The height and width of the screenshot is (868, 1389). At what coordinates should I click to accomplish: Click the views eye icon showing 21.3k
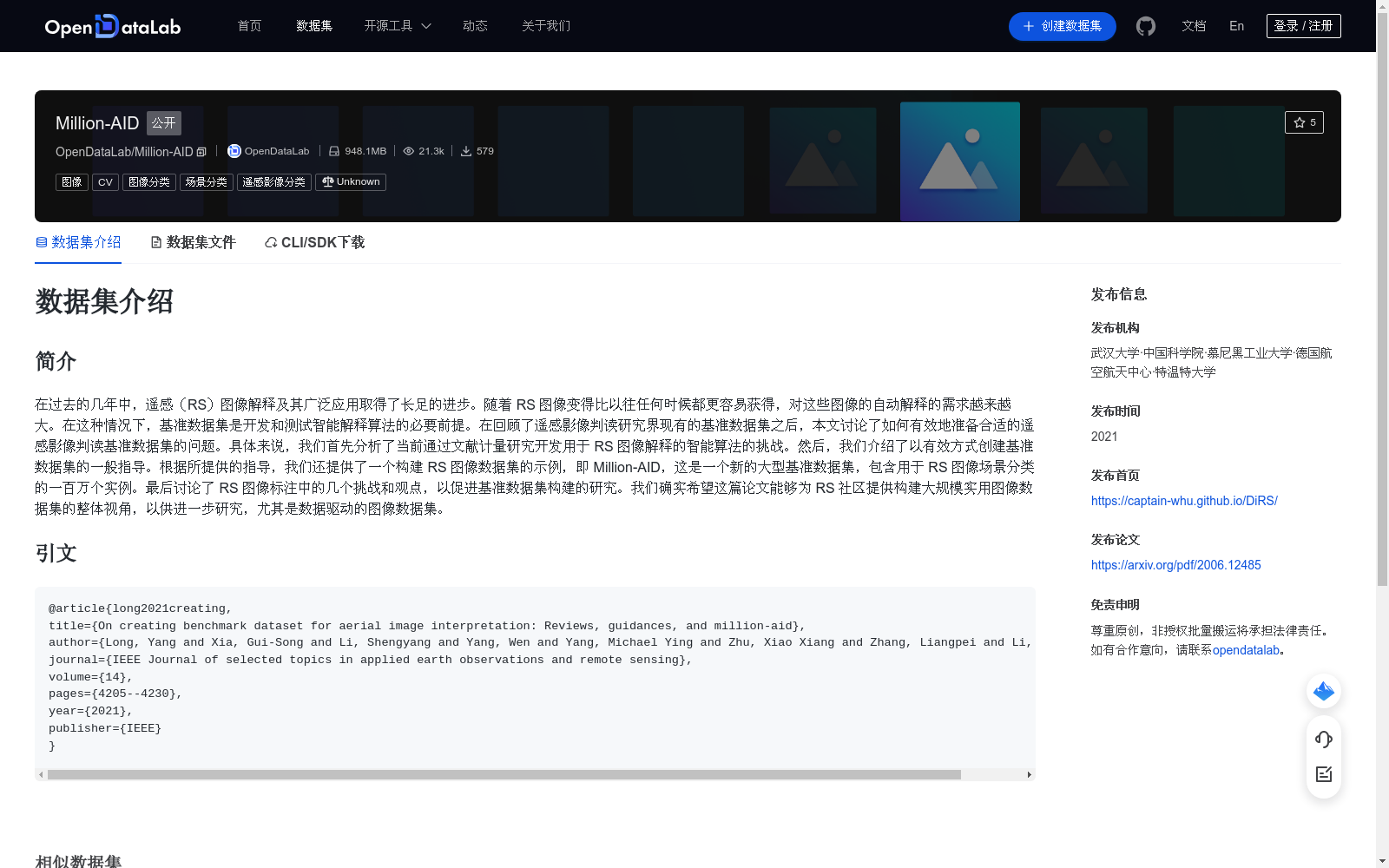pos(408,150)
